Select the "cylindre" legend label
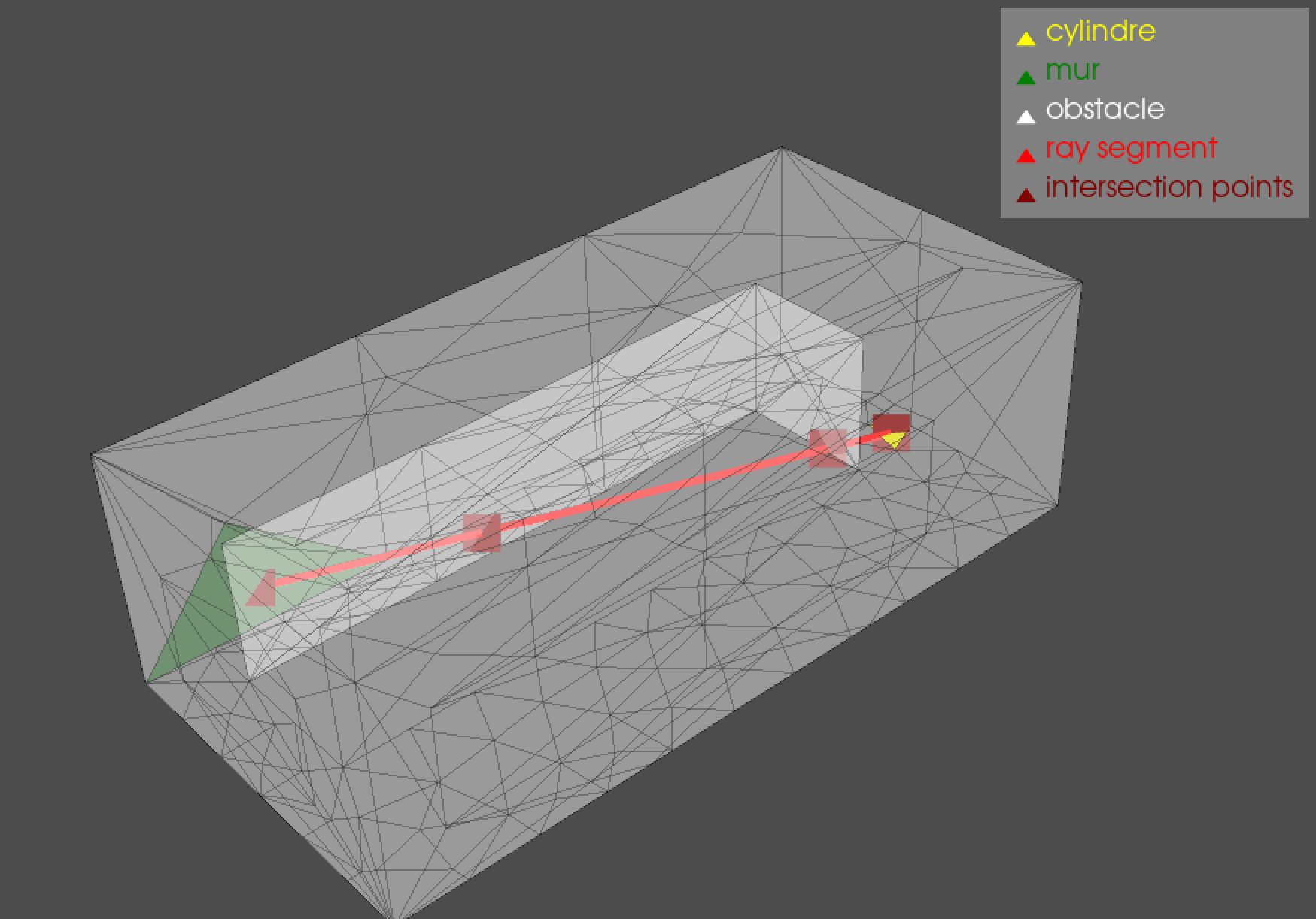 tap(1100, 31)
